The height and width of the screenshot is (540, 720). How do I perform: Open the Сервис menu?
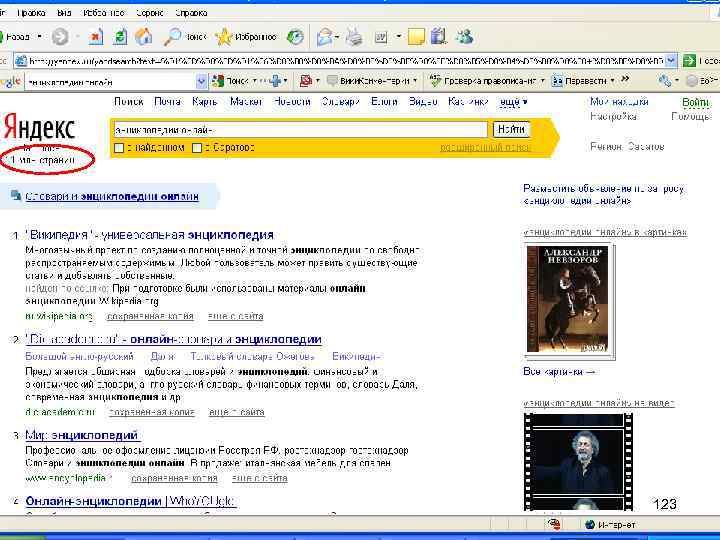[150, 13]
